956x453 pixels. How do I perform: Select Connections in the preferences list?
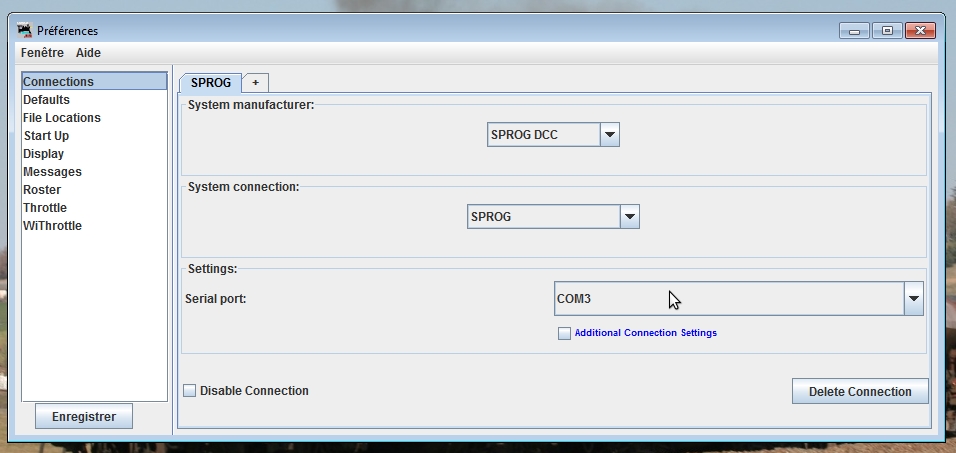coord(94,81)
